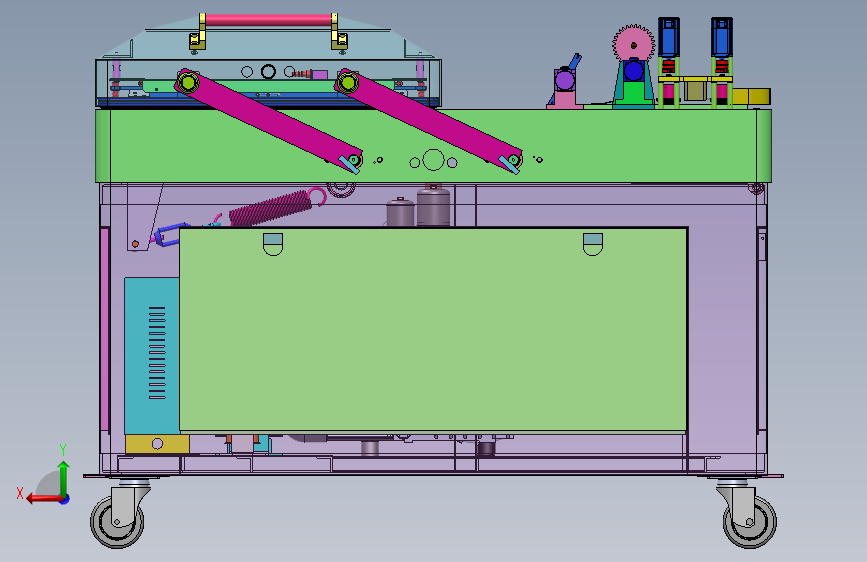Select the right magenta link arm
Screen dimensions: 867x562
[430, 120]
